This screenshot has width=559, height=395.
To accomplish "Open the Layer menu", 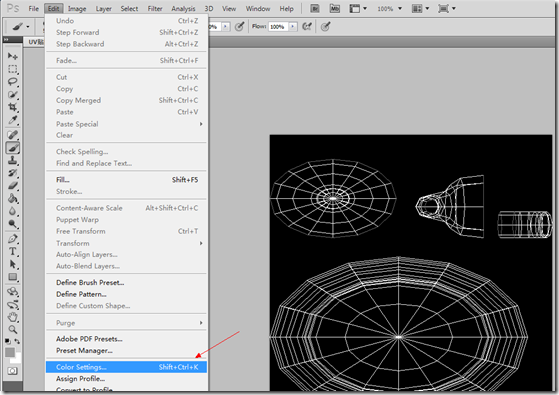I will 103,9.
